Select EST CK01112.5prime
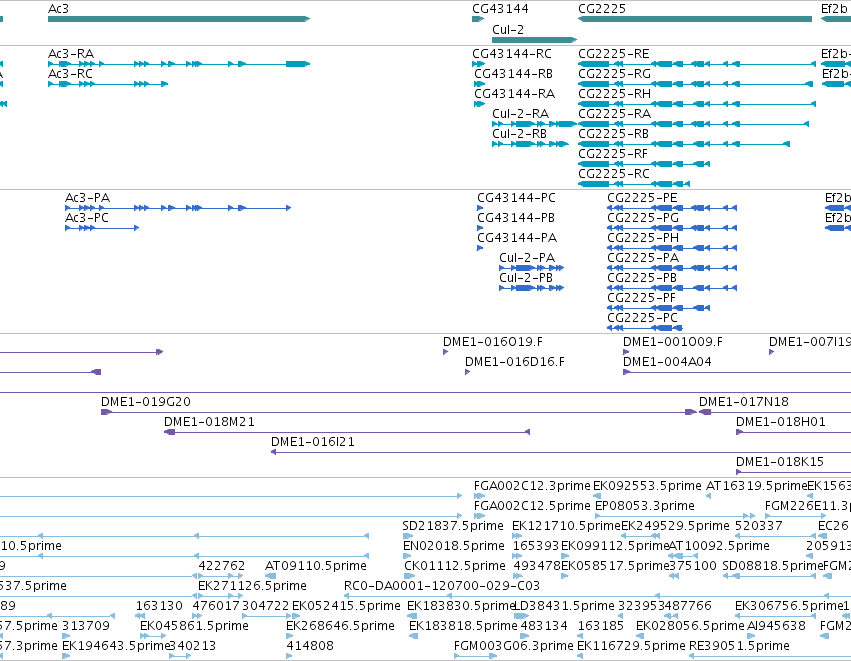 455,567
